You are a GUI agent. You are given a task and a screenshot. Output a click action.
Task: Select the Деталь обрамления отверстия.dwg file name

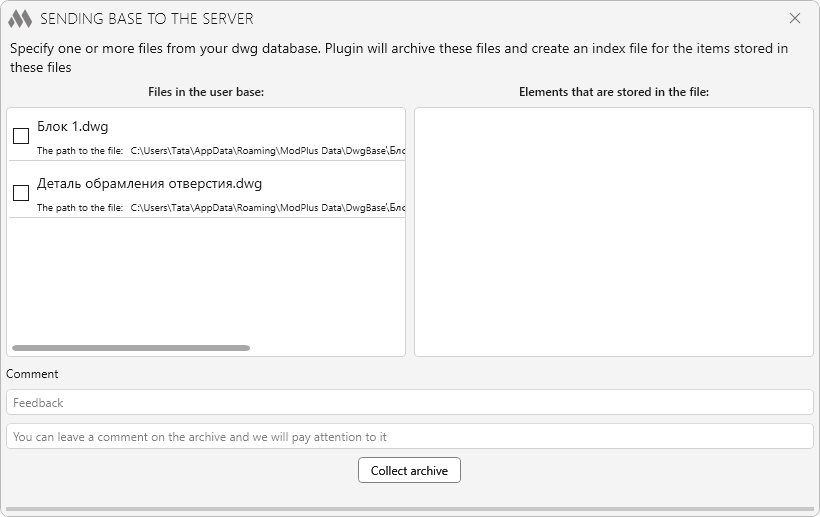click(149, 184)
